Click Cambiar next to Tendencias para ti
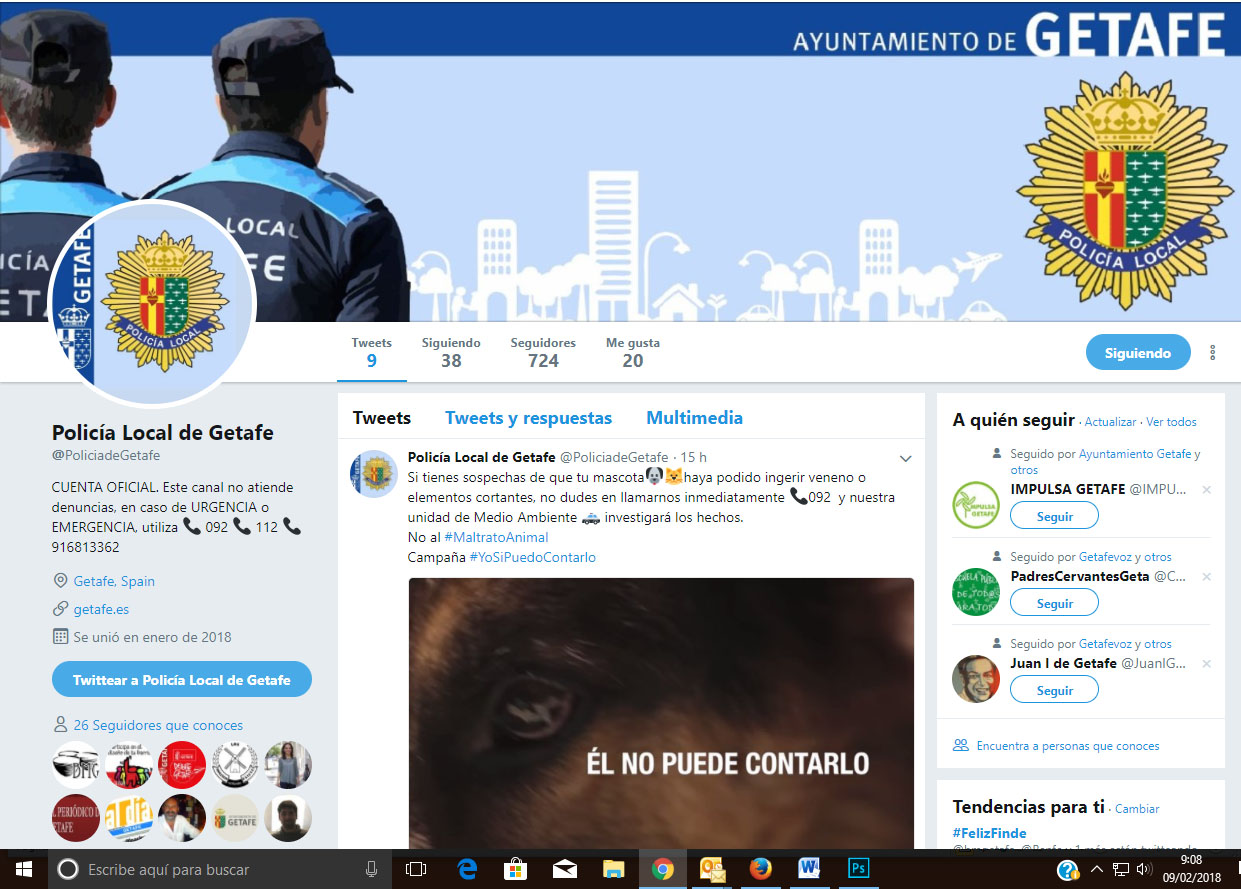Viewport: 1241px width, 889px height. (1137, 809)
